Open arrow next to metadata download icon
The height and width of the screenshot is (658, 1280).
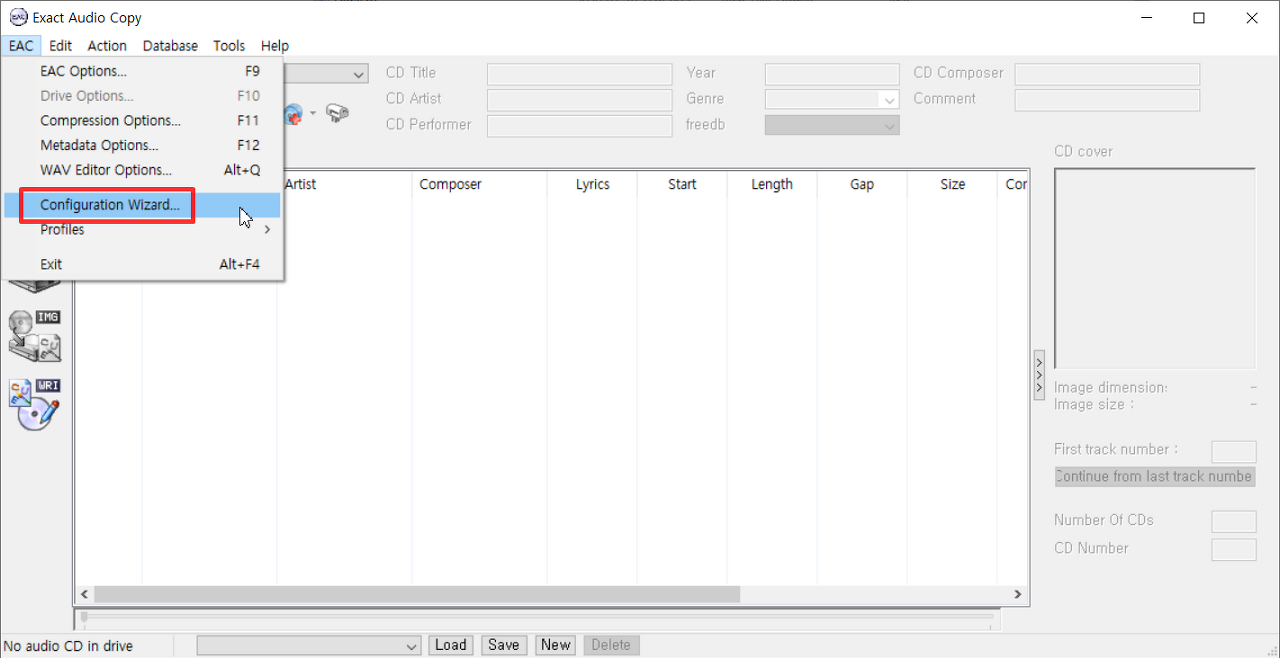(312, 113)
